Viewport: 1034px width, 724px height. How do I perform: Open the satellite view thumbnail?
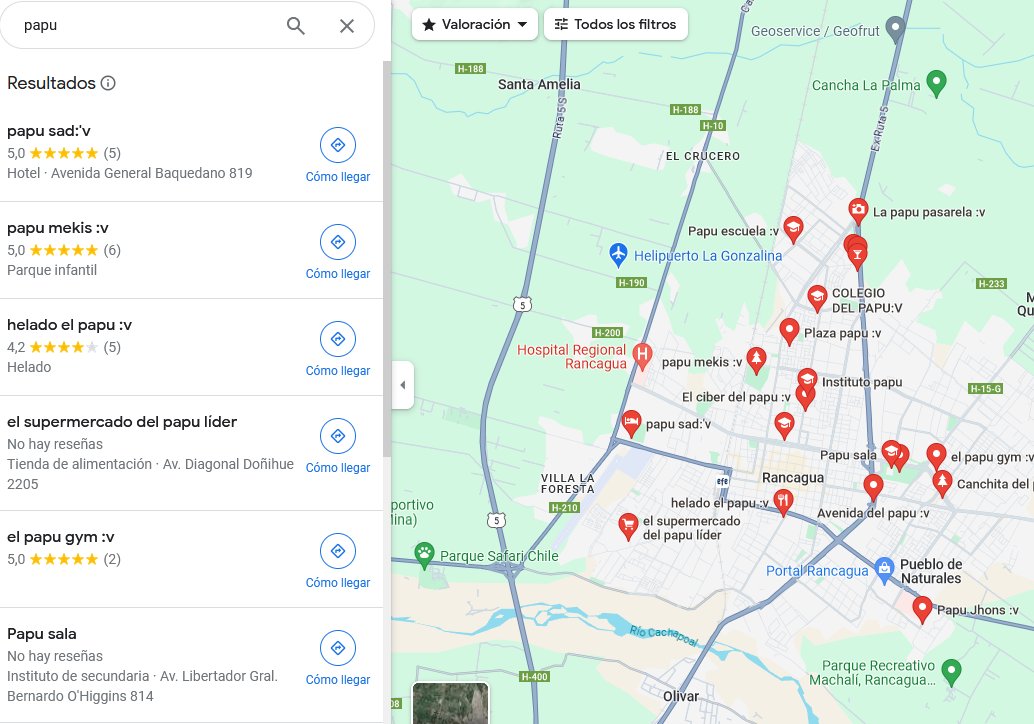point(450,702)
